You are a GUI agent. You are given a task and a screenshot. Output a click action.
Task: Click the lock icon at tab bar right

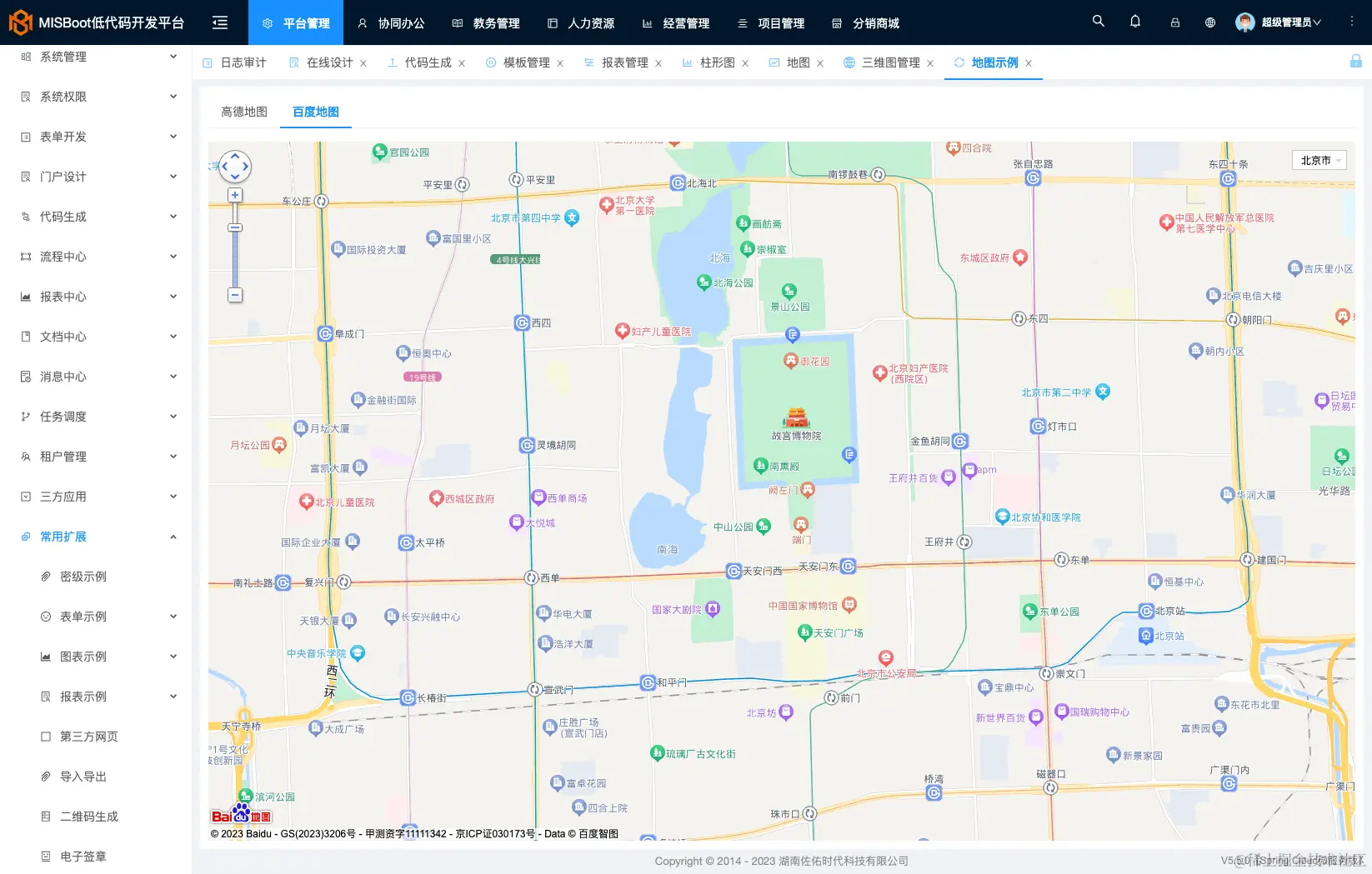pos(1356,61)
